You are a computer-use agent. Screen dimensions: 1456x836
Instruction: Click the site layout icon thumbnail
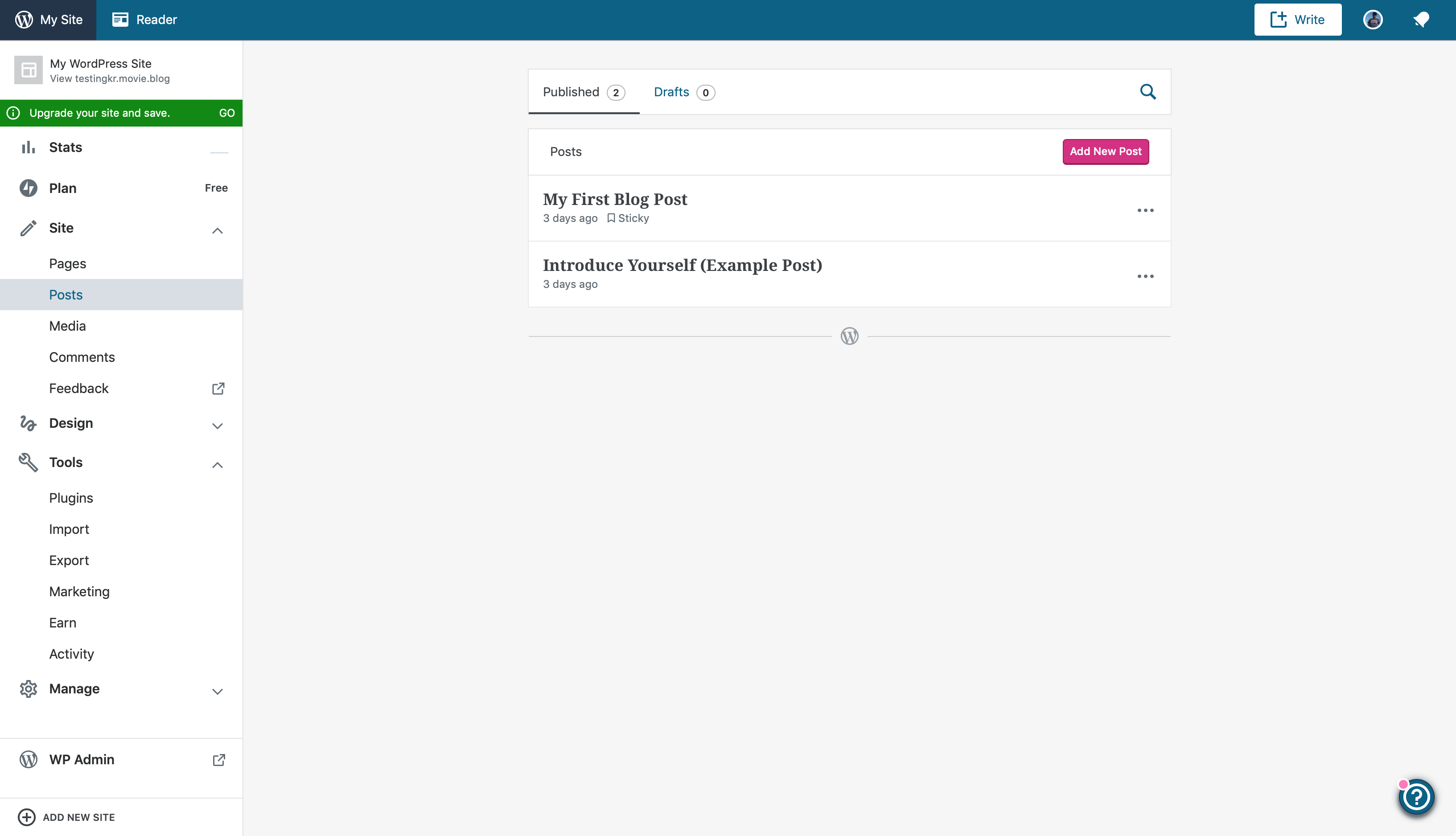pos(28,70)
